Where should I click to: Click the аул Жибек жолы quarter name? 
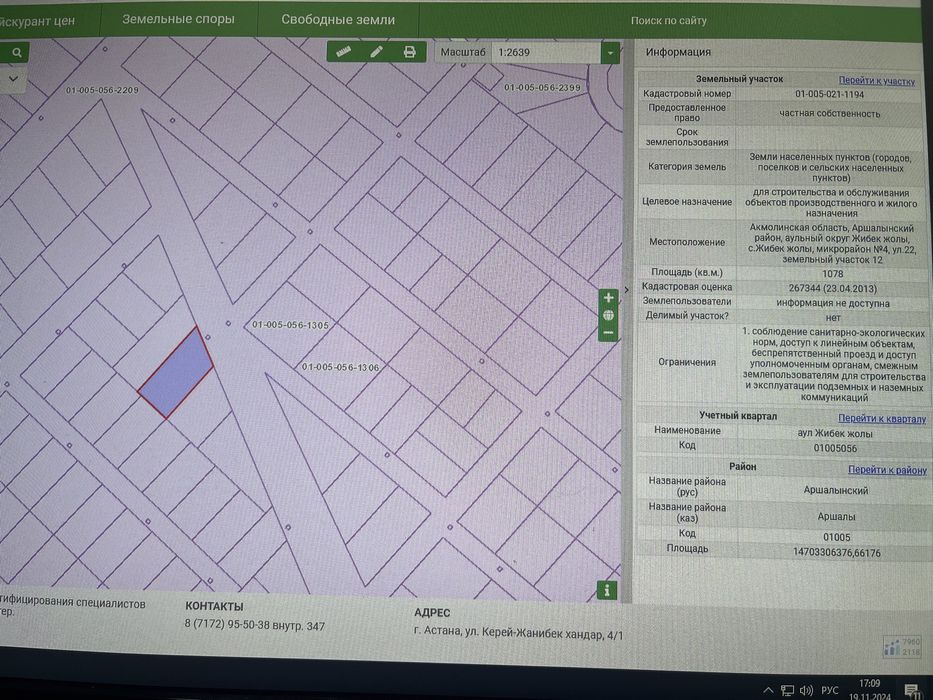[x=835, y=433]
